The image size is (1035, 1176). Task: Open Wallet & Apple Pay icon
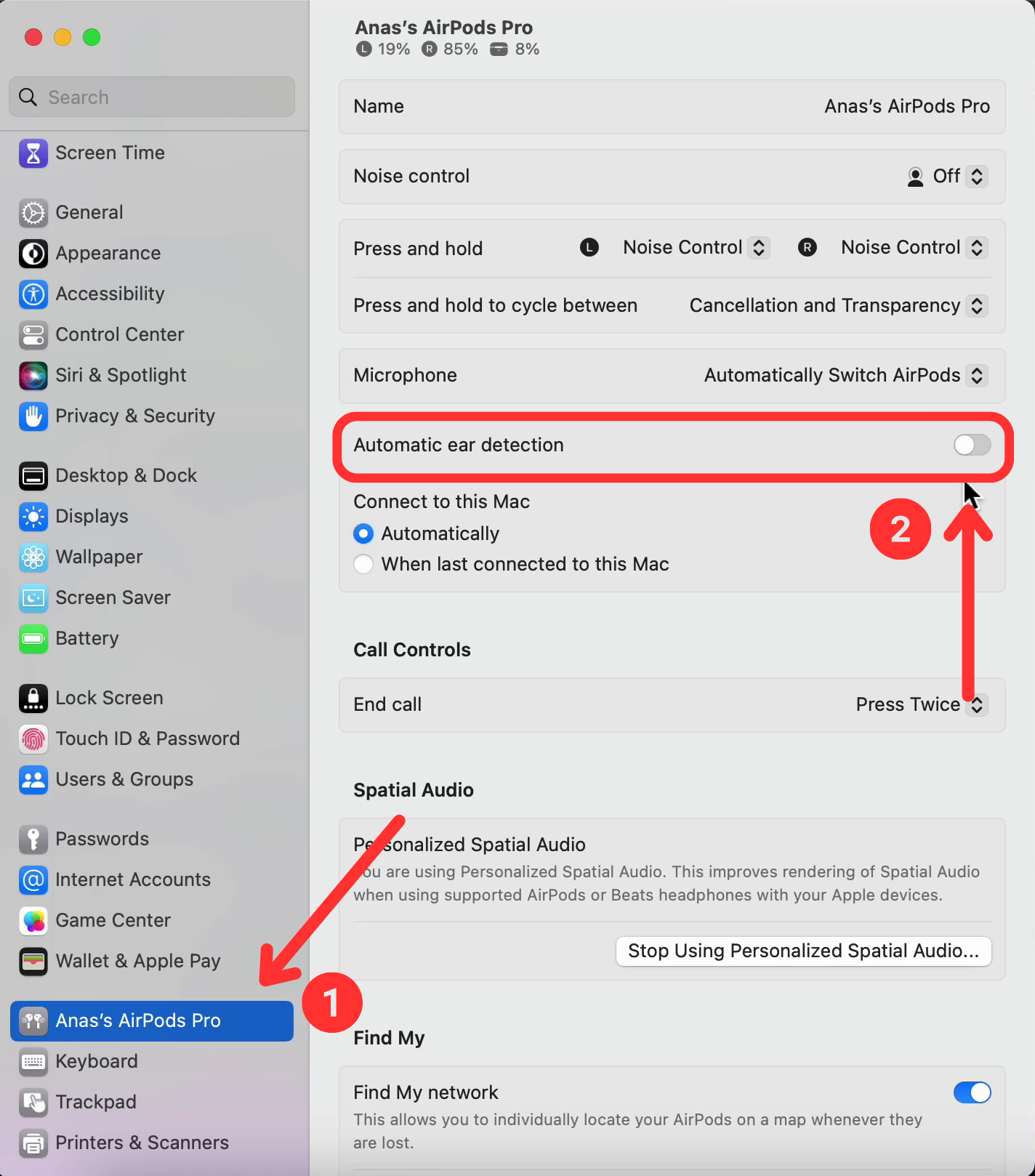(x=33, y=962)
